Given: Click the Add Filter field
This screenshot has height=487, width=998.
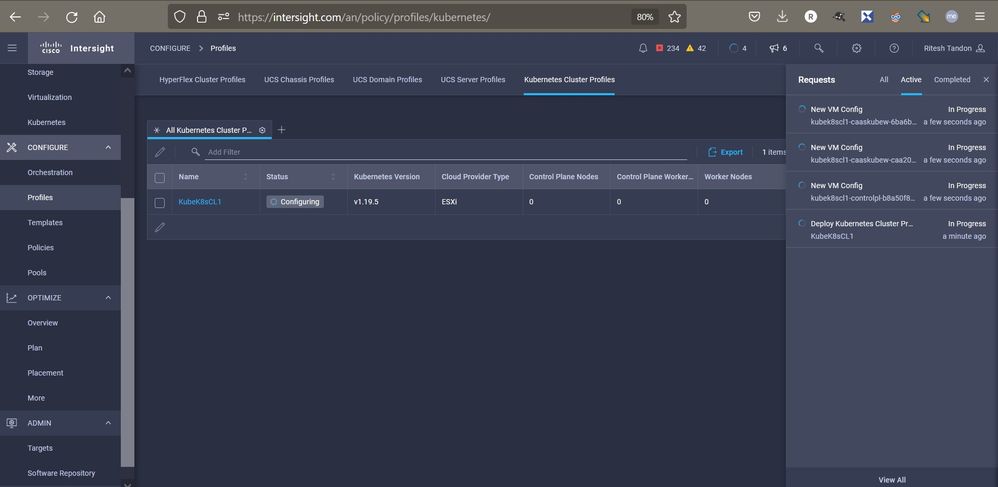Looking at the screenshot, I should (447, 152).
